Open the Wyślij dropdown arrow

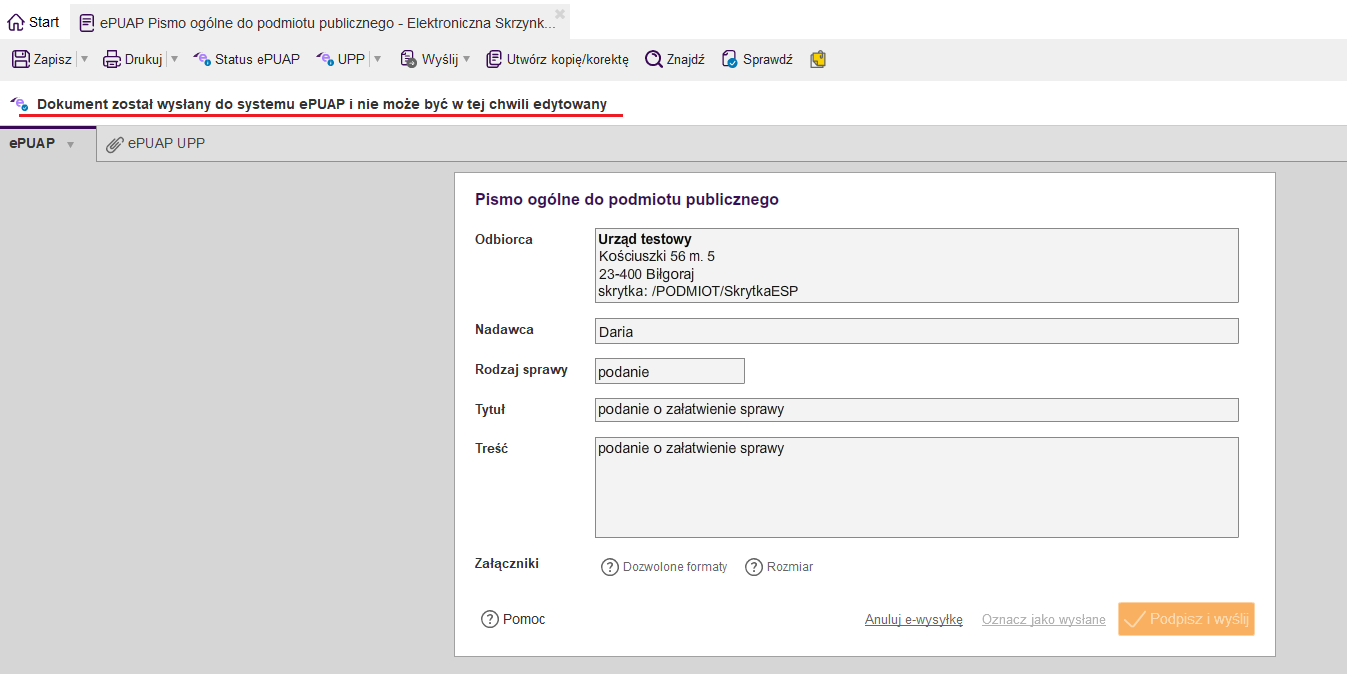(467, 59)
